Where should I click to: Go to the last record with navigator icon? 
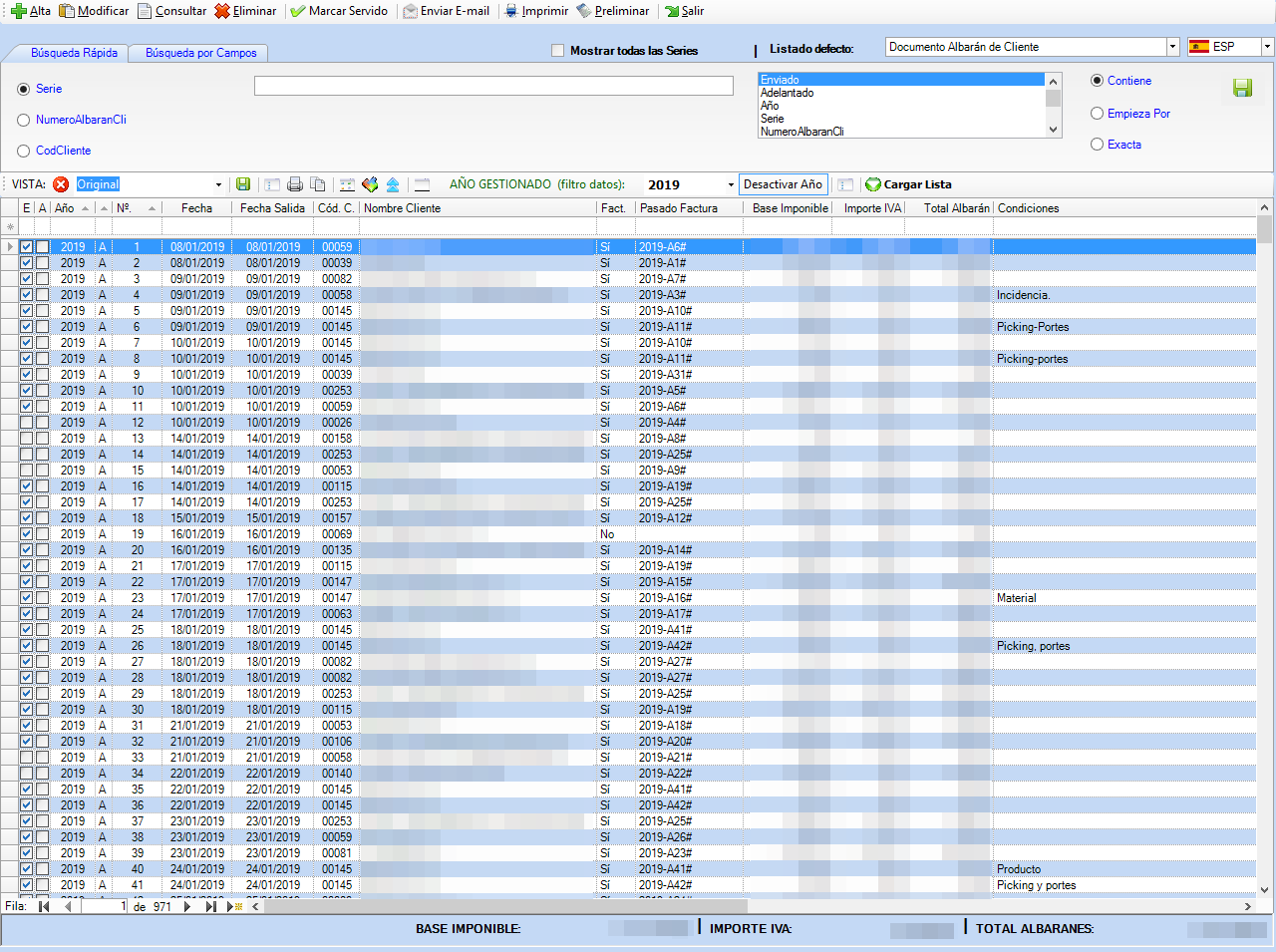pyautogui.click(x=210, y=906)
